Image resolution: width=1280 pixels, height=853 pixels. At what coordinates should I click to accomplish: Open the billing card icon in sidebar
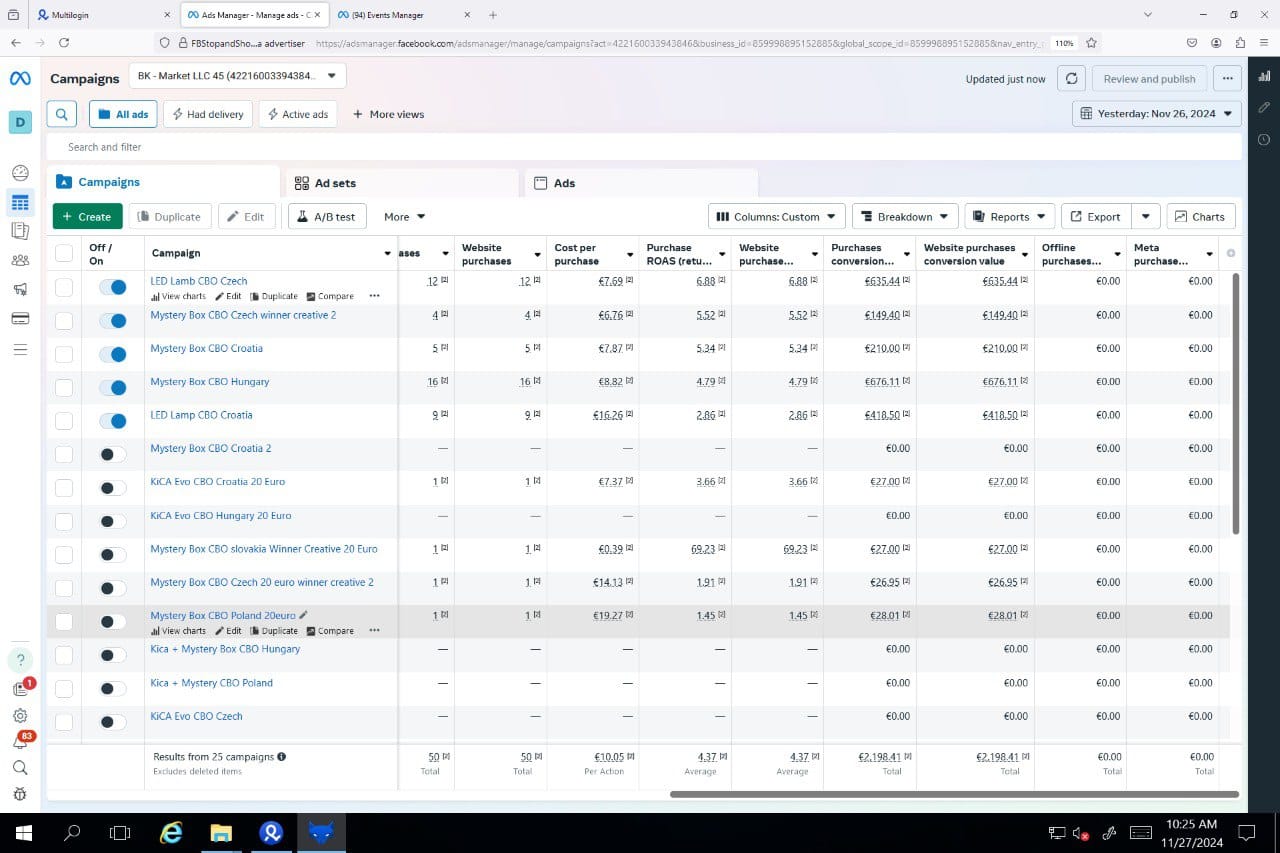[x=20, y=318]
